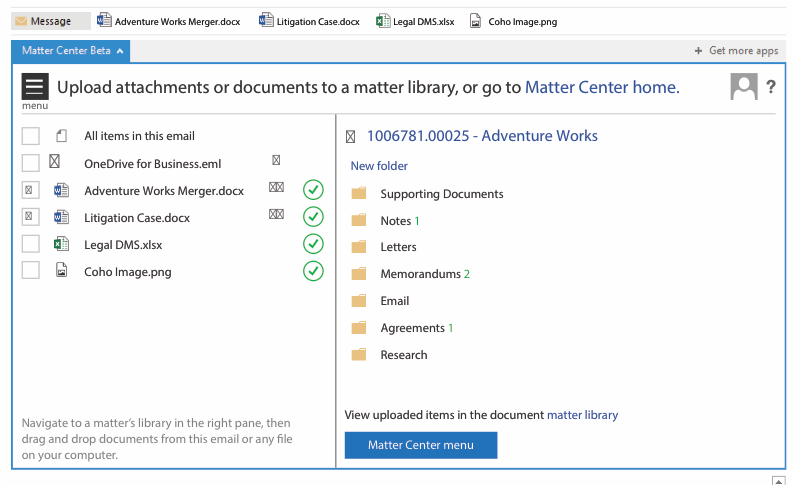The width and height of the screenshot is (793, 485).
Task: Open Coho Image.png attachment tab
Action: pos(513,21)
